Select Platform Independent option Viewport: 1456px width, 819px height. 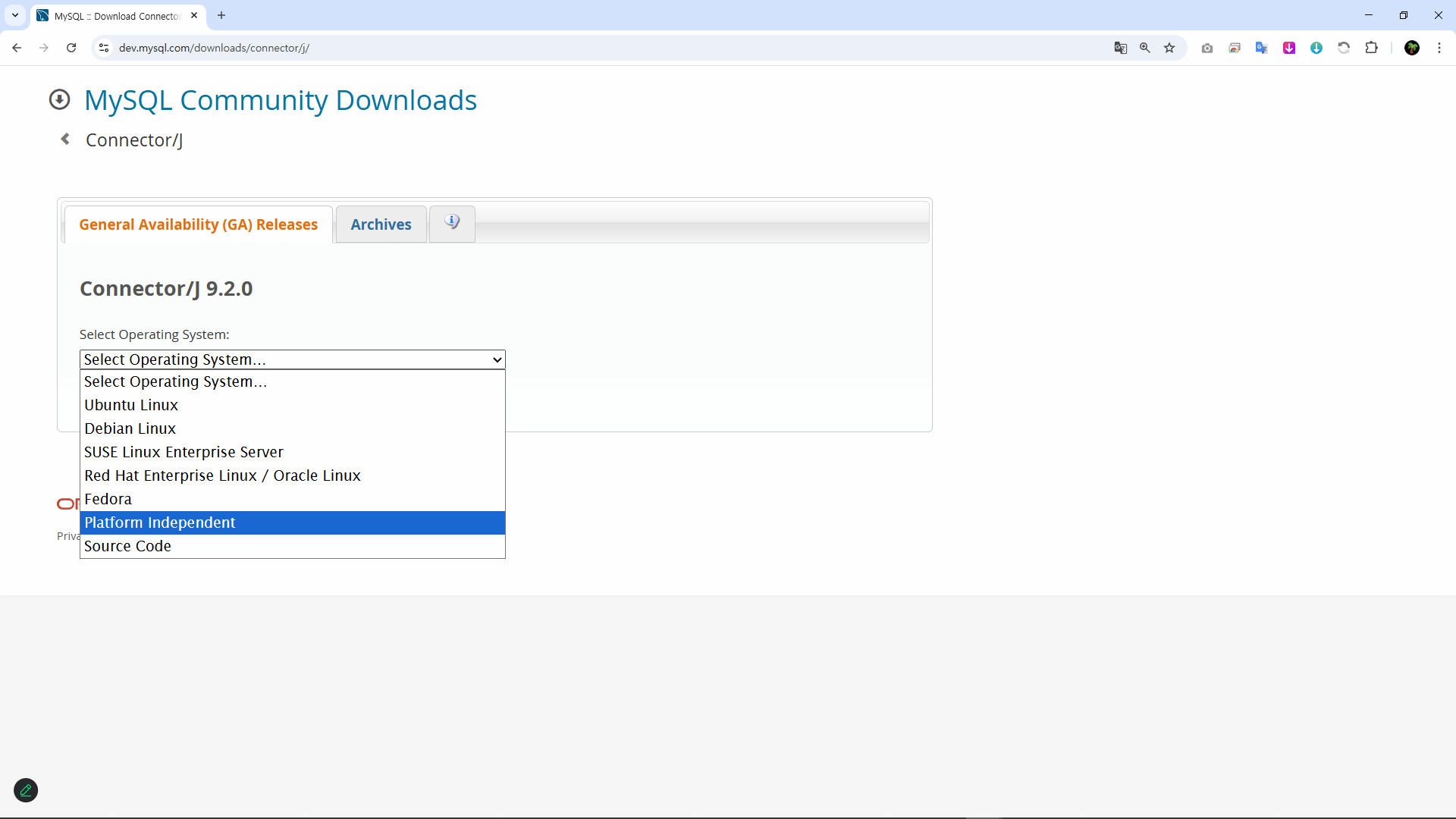292,522
